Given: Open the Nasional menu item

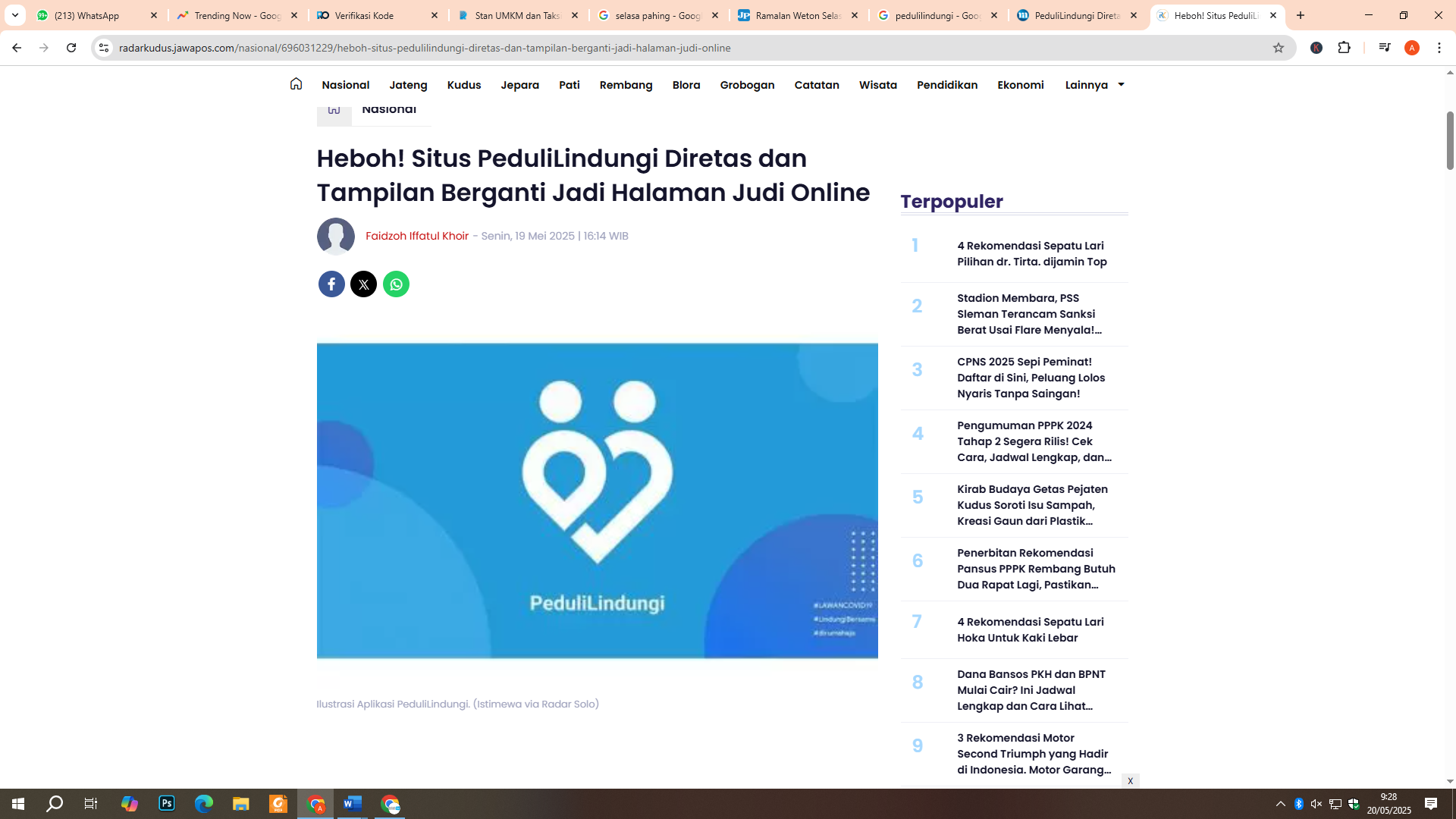Looking at the screenshot, I should [345, 85].
